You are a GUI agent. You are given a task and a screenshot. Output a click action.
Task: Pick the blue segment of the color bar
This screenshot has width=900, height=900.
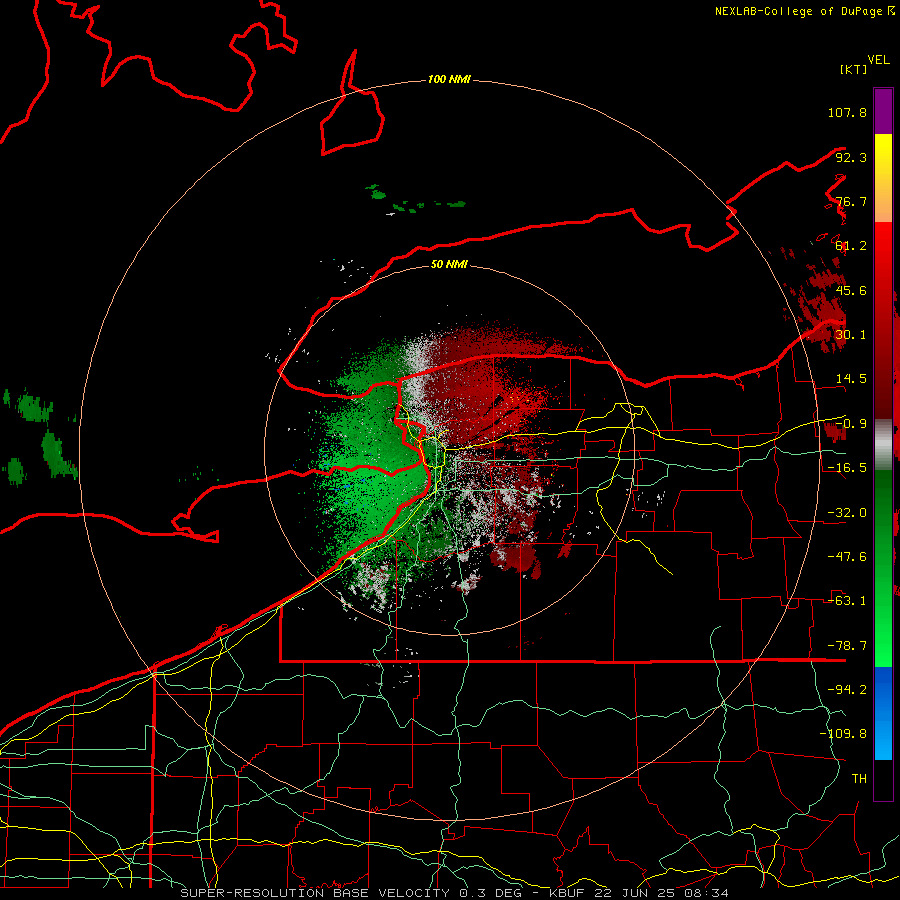(x=883, y=713)
